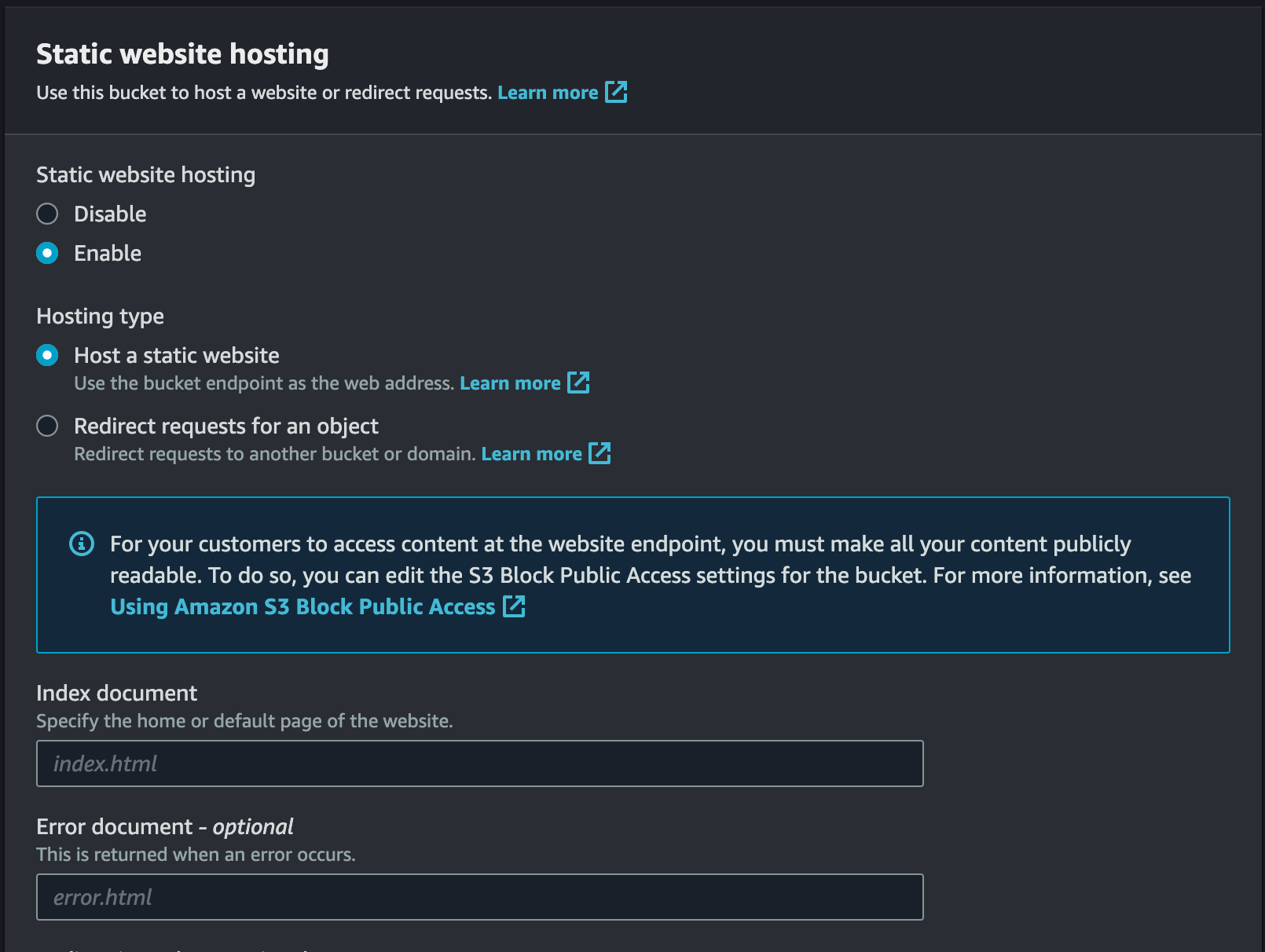The width and height of the screenshot is (1265, 952).
Task: Click the Static website hosting section heading
Action: click(182, 53)
